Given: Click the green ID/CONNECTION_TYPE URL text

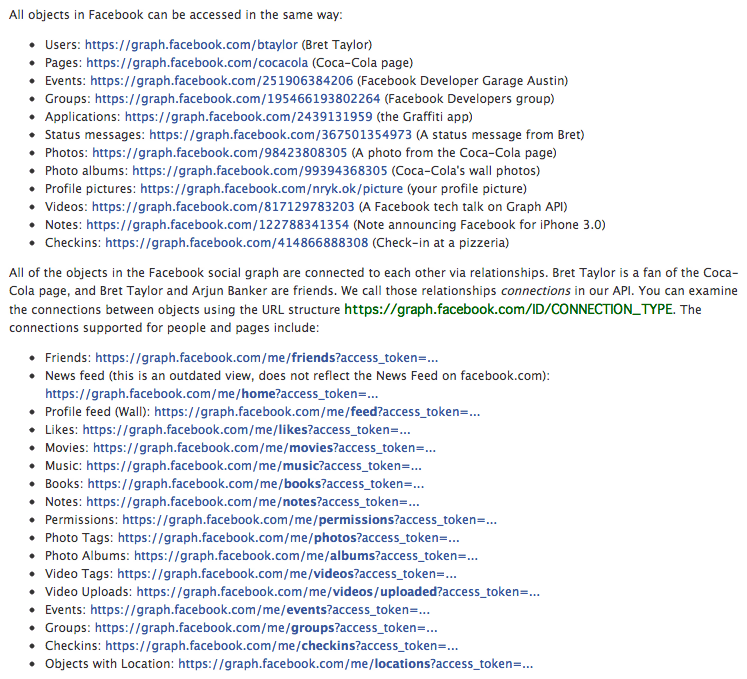Looking at the screenshot, I should pos(508,310).
